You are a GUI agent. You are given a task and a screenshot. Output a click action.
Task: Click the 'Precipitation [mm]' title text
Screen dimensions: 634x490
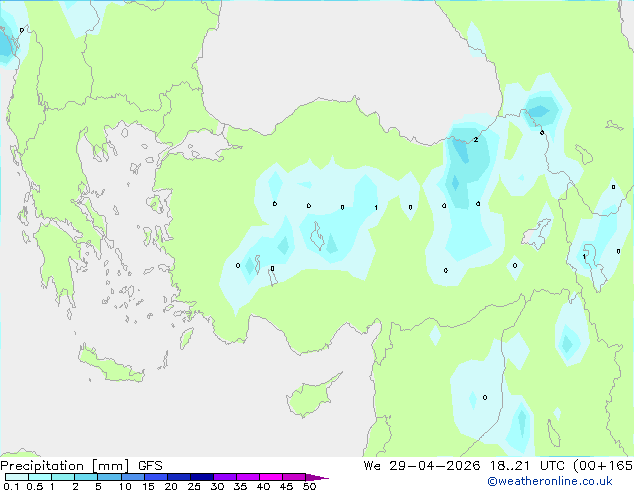(x=65, y=466)
